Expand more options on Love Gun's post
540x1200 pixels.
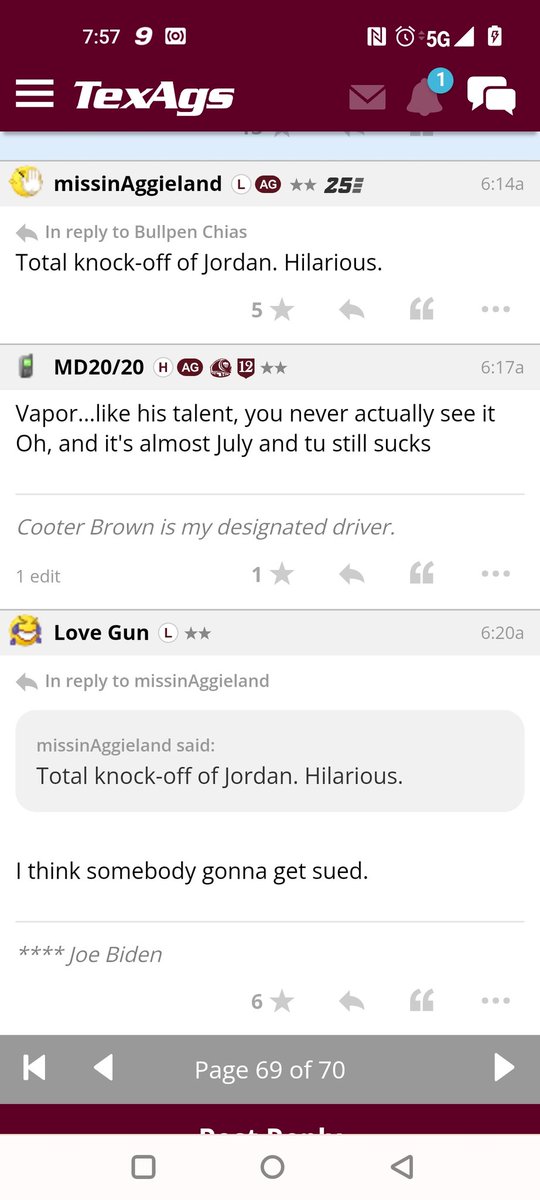pos(496,1001)
